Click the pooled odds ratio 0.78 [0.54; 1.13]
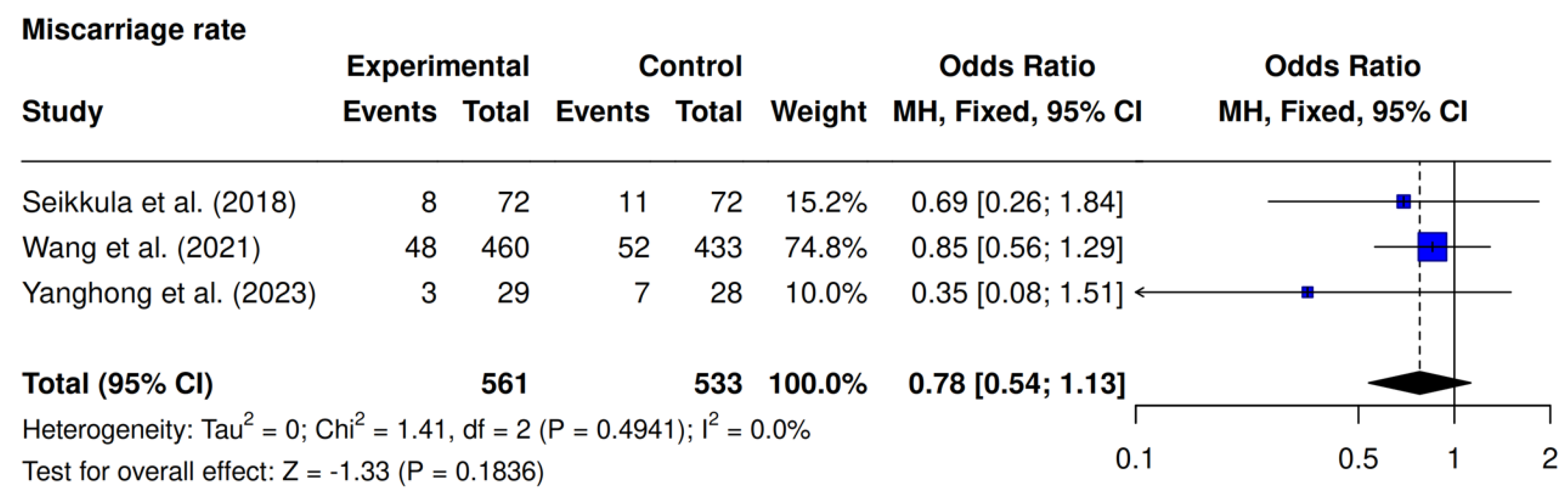Image resolution: width=1568 pixels, height=500 pixels. (x=1016, y=384)
